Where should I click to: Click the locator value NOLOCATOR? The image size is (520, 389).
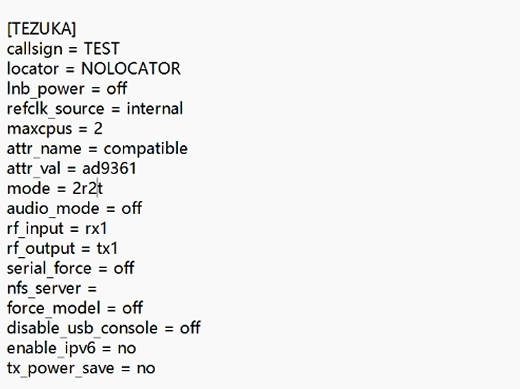tap(131, 69)
